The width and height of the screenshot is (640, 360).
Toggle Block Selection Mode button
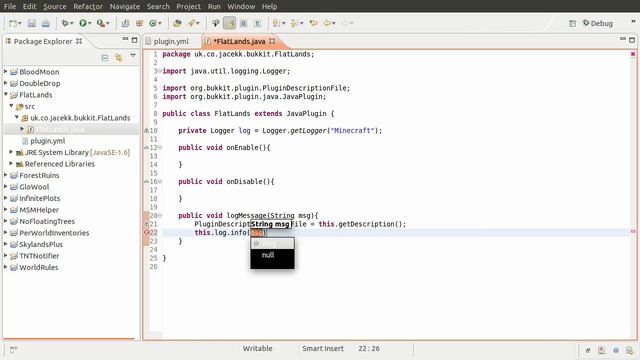pyautogui.click(x=243, y=23)
